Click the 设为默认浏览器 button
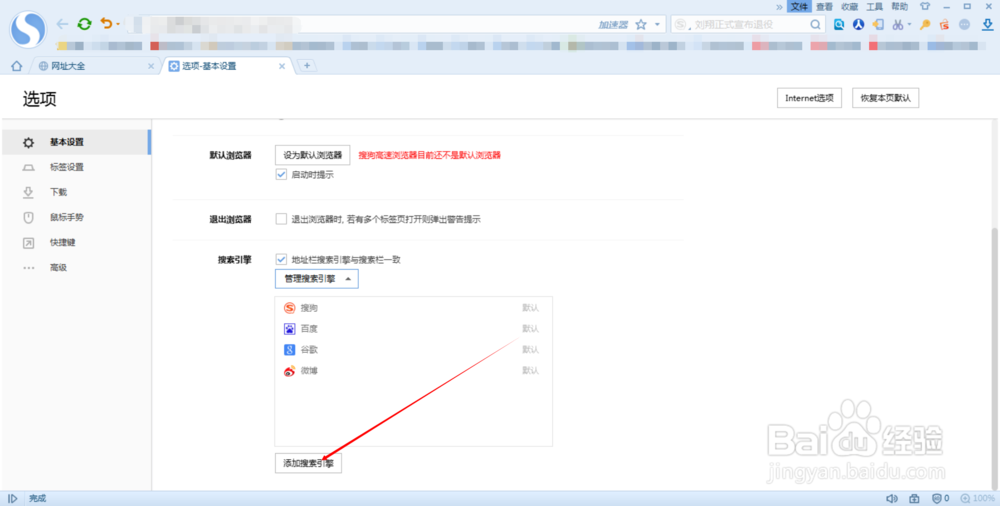 pyautogui.click(x=312, y=155)
